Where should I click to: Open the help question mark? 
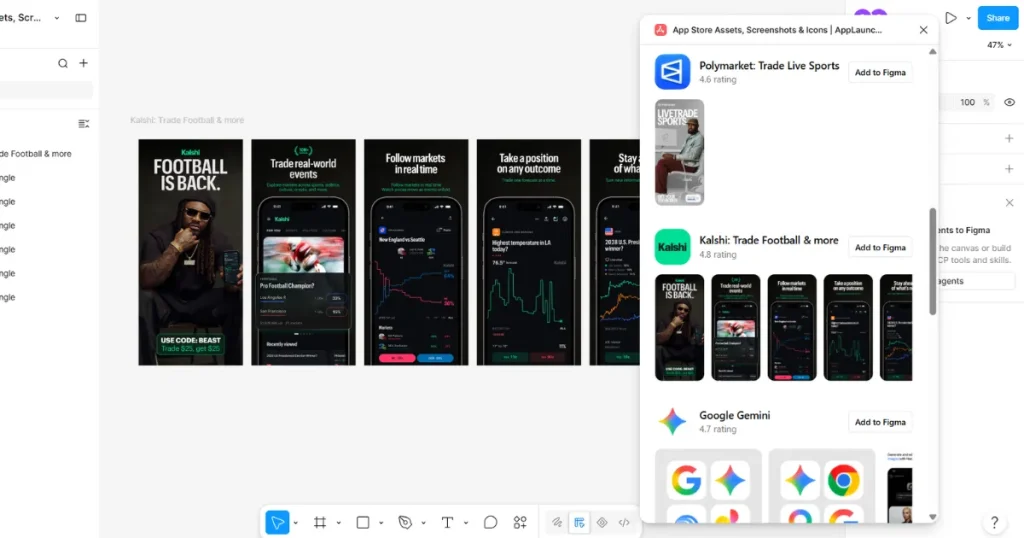pos(994,522)
